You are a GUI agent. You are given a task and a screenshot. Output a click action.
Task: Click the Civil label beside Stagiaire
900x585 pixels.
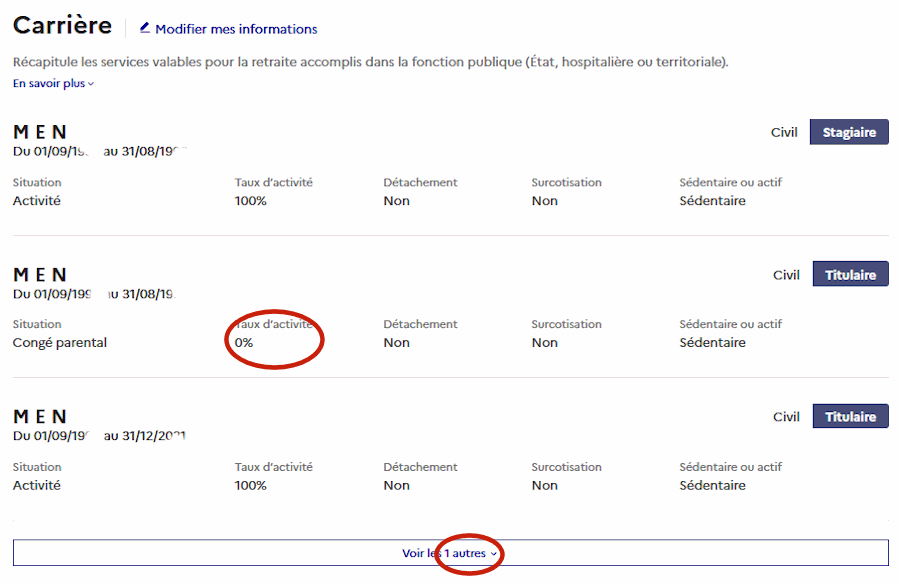pyautogui.click(x=784, y=132)
